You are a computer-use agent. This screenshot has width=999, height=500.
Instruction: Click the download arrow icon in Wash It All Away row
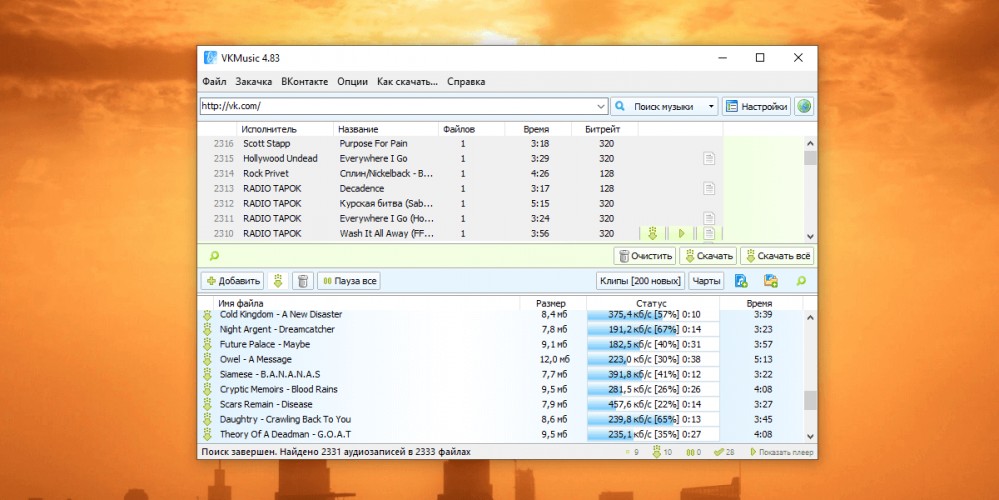tap(652, 233)
